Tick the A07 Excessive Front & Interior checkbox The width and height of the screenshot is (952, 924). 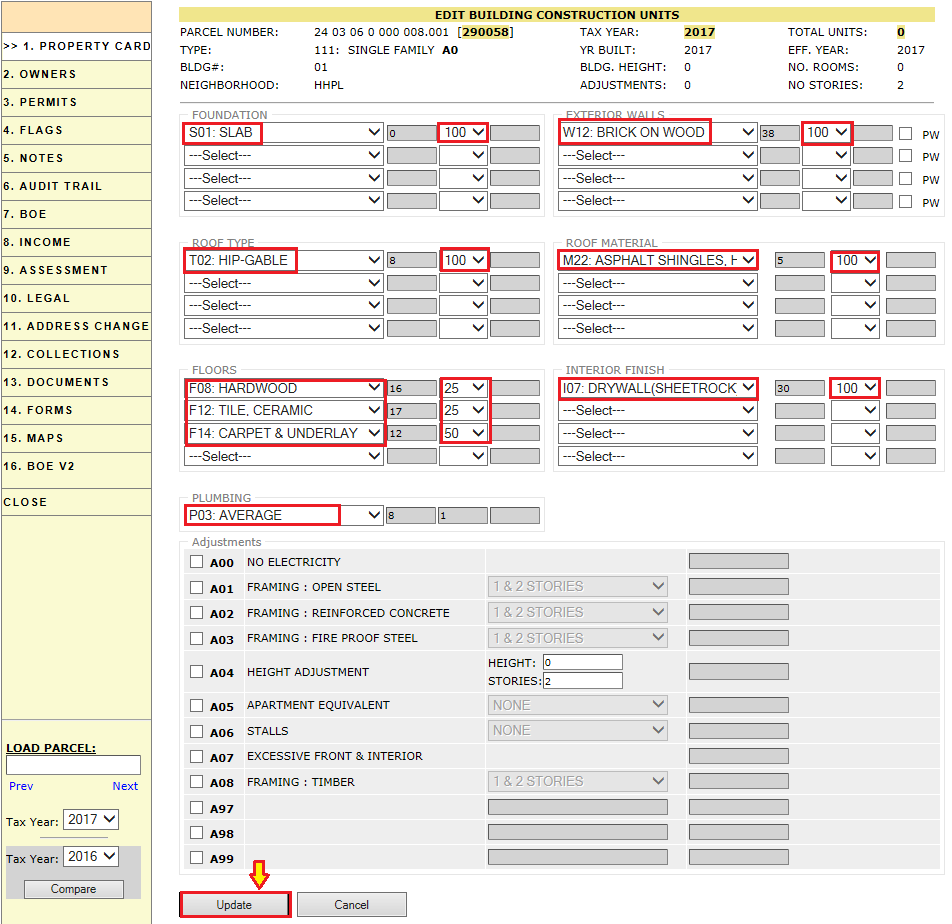(x=197, y=757)
